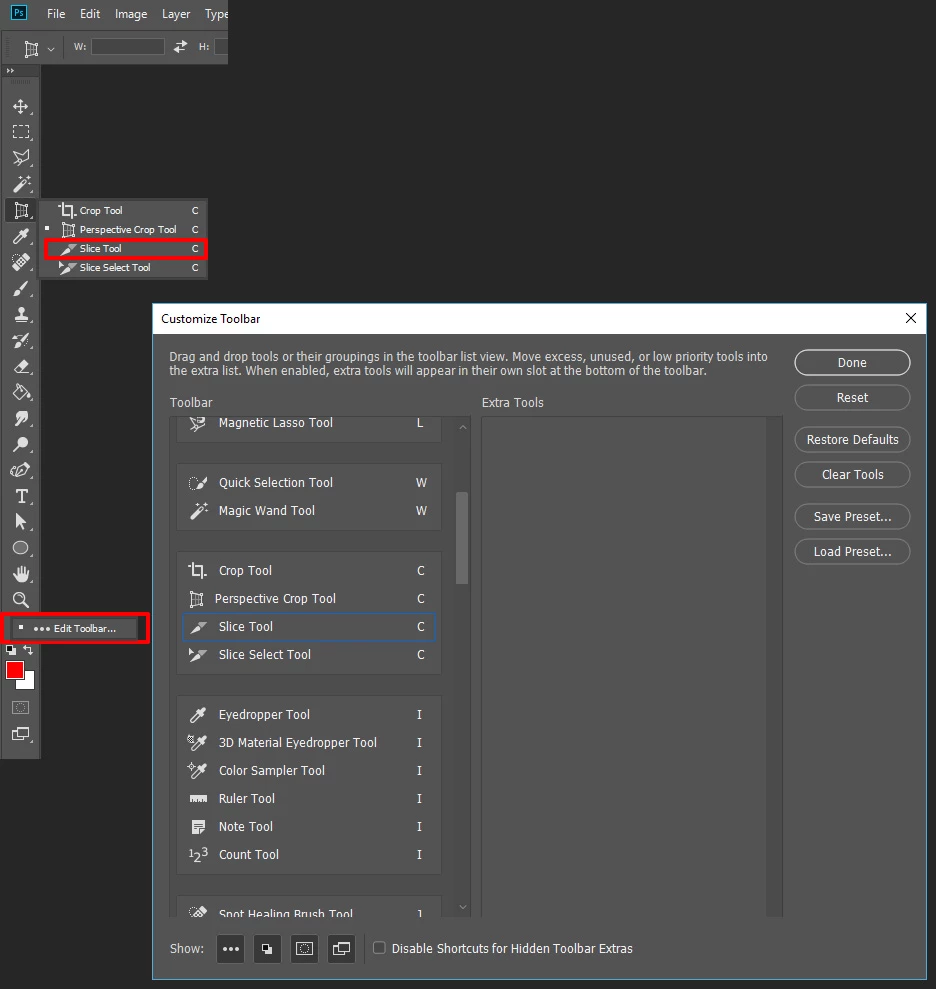Select the Clone Stamp tool
Screen dimensions: 936x989
21,314
